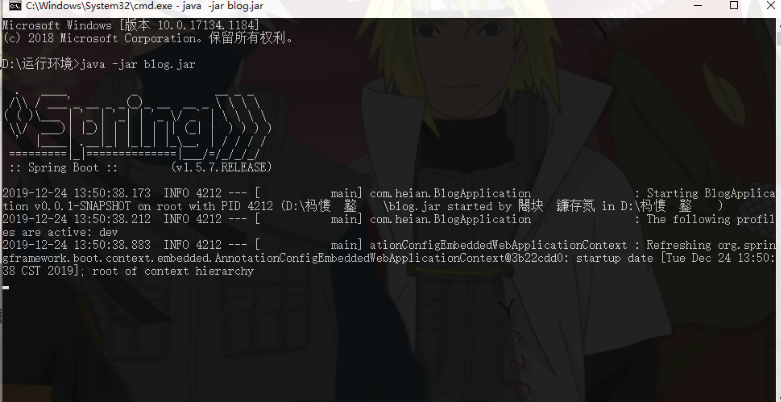Click the Microsoft Corporation copyright line
Screen dimensions: 781x402
tap(148, 38)
